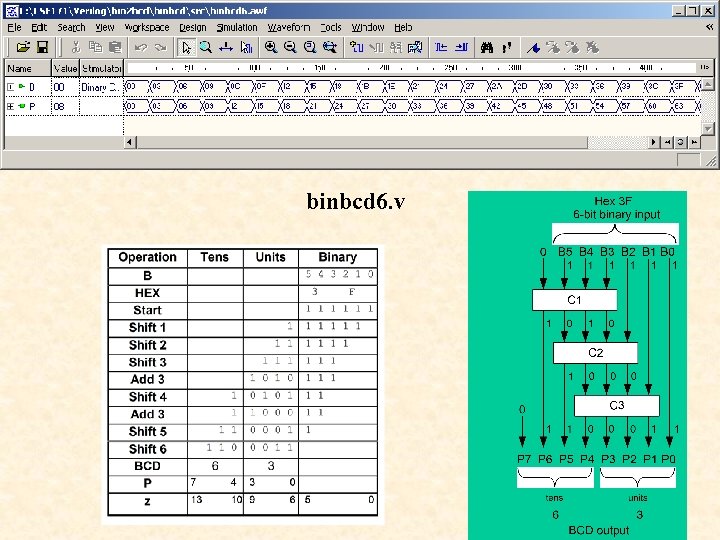Click the vertical scrollbar down arrow

pyautogui.click(x=708, y=129)
